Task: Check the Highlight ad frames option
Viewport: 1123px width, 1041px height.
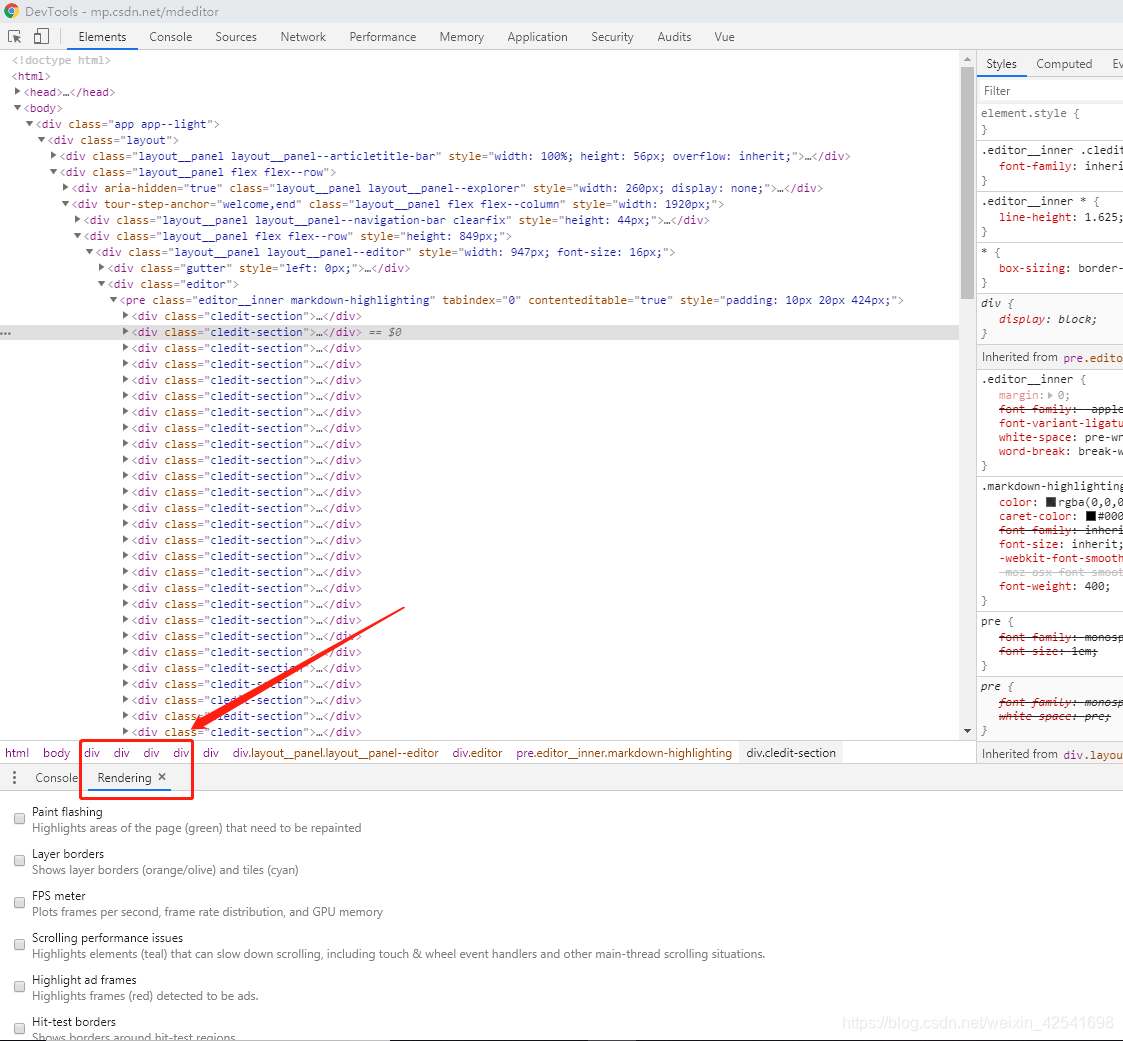Action: coord(19,987)
